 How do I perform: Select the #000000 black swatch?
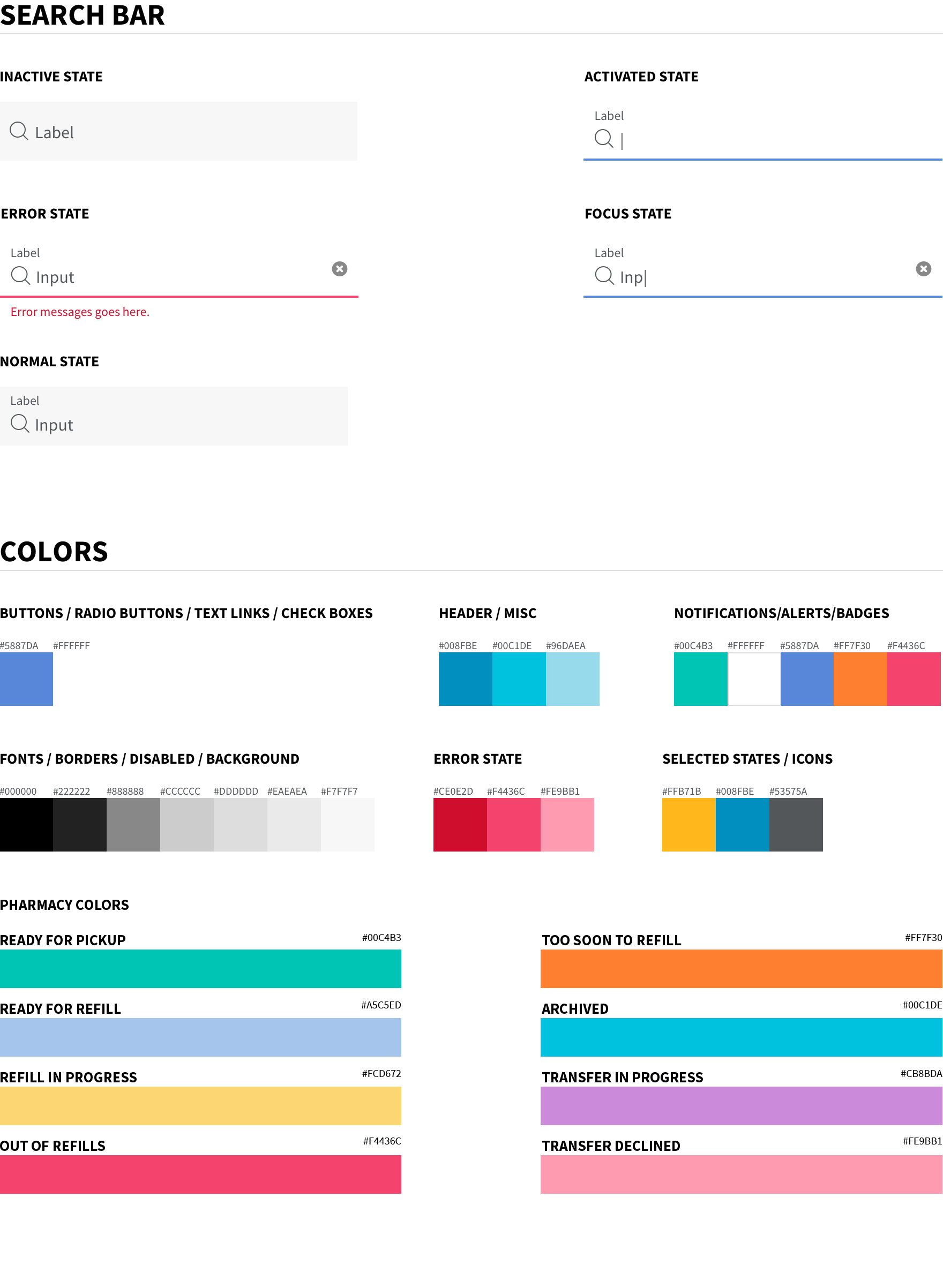coord(26,825)
